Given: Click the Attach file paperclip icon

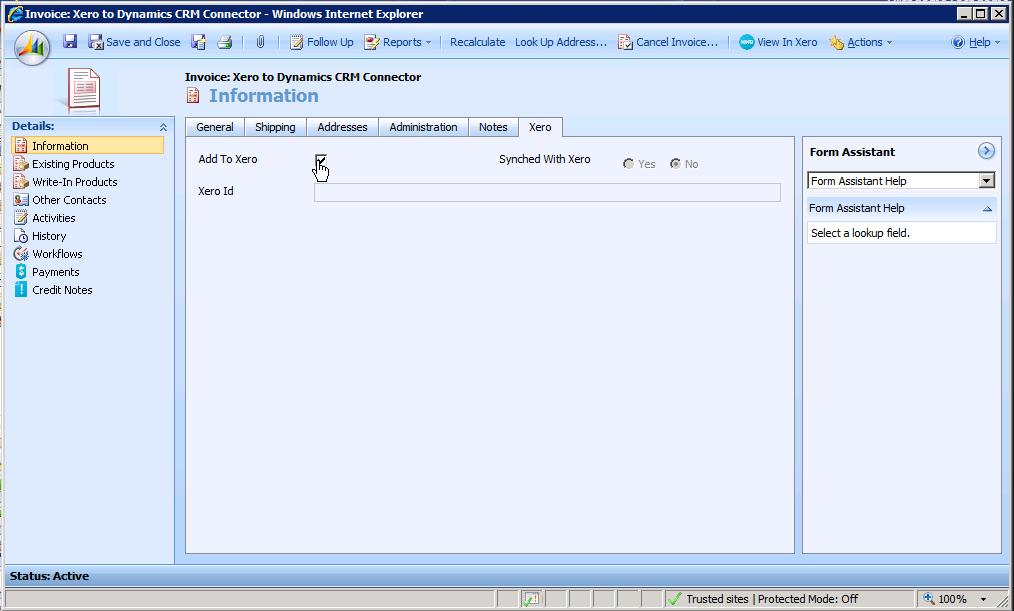Looking at the screenshot, I should point(260,42).
